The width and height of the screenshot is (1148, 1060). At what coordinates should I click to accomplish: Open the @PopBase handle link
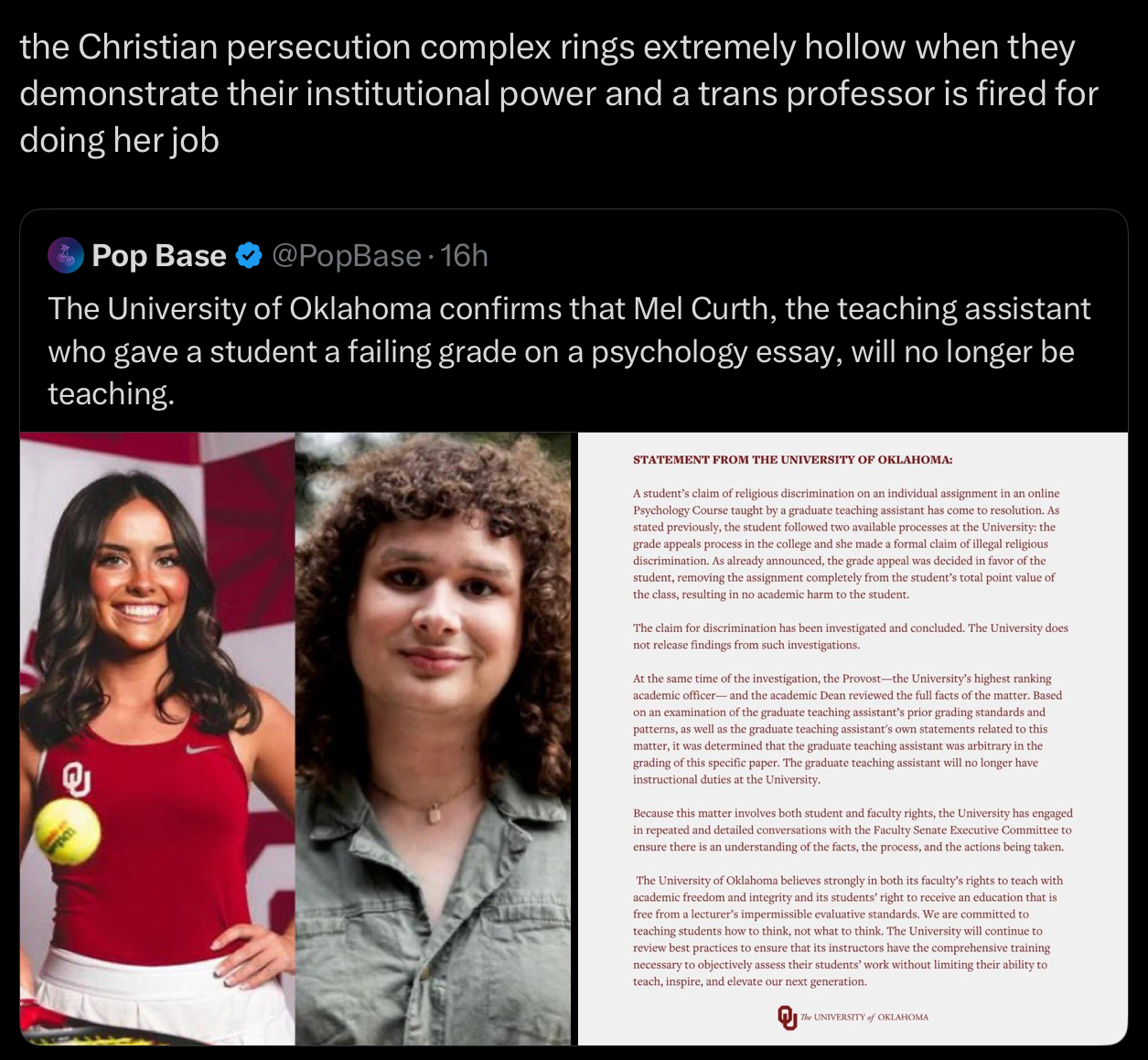pos(347,255)
